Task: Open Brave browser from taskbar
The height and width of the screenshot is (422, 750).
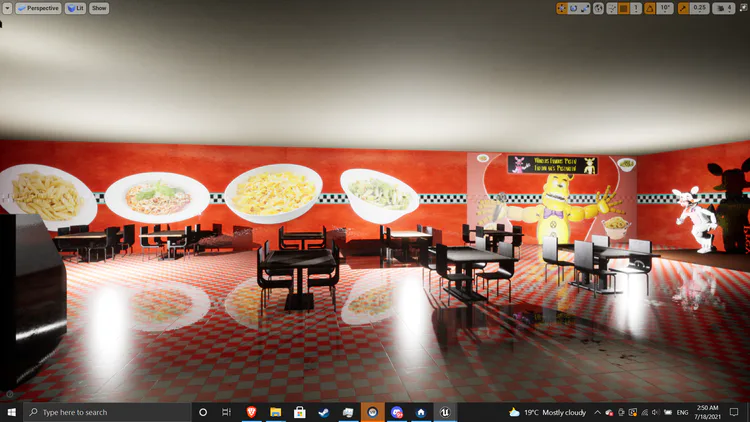Action: 251,412
